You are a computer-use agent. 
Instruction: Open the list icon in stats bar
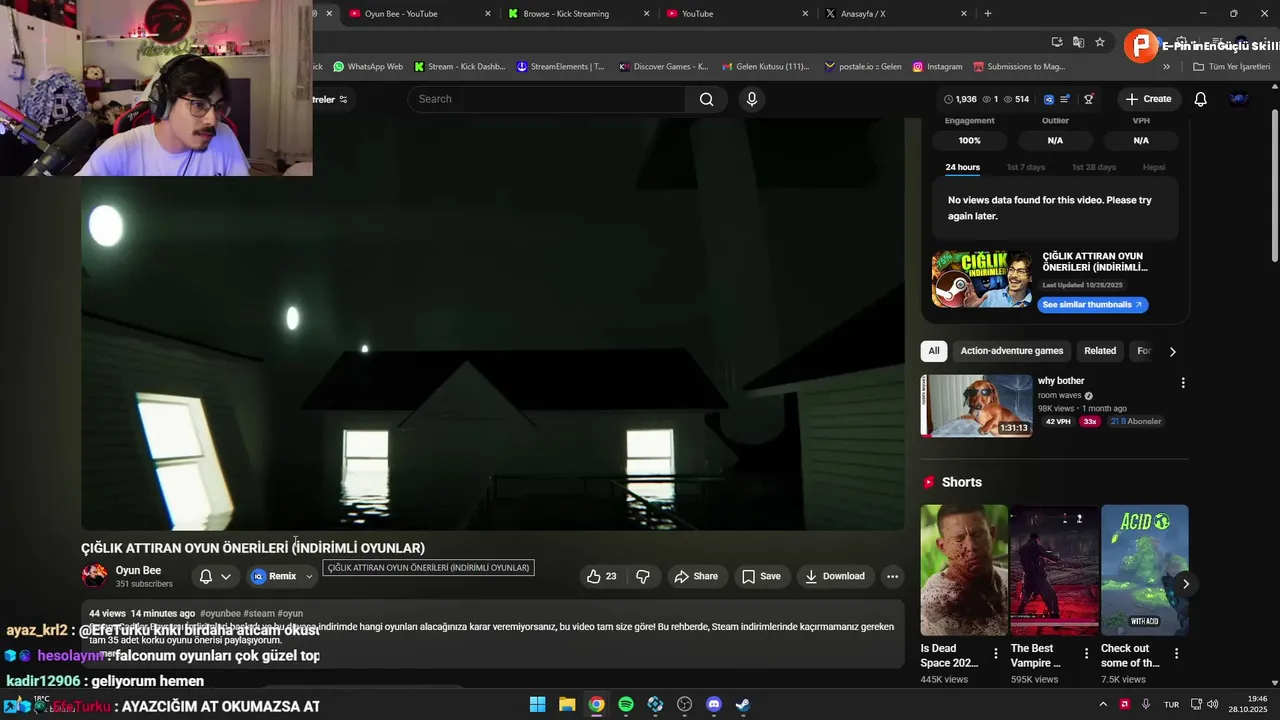[1066, 99]
